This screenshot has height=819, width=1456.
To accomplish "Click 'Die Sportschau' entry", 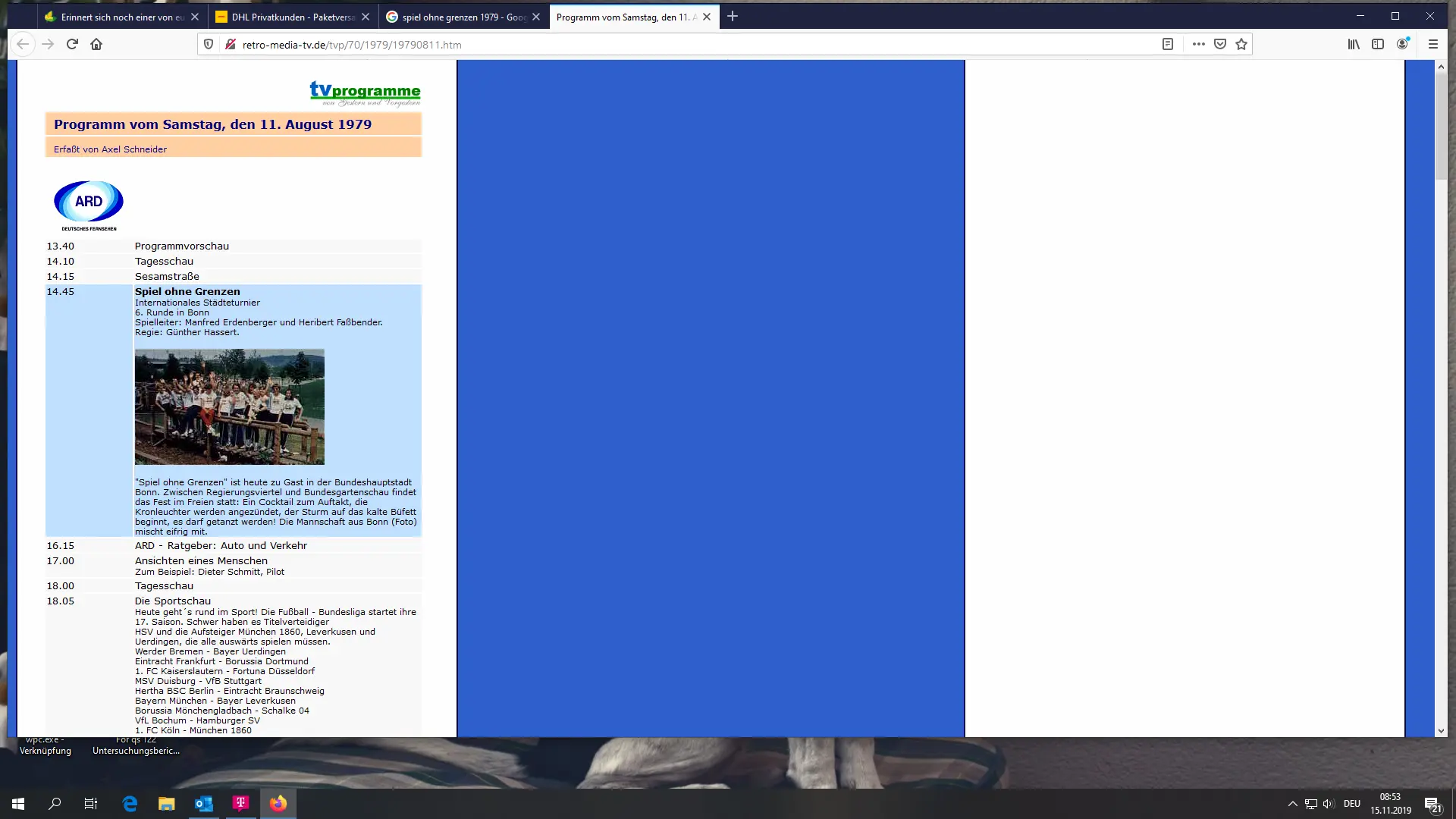I will coord(173,601).
